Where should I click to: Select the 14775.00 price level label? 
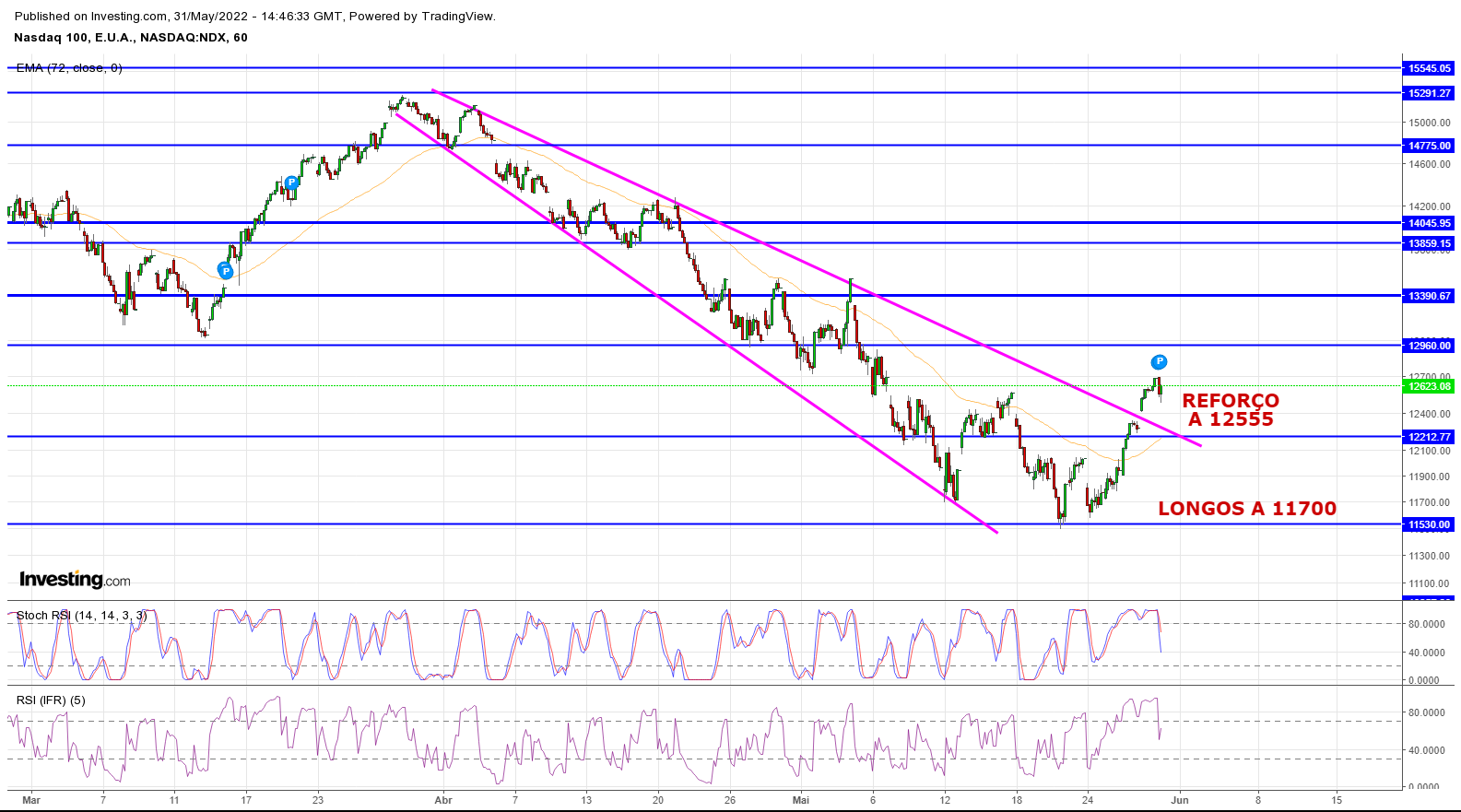pos(1430,146)
